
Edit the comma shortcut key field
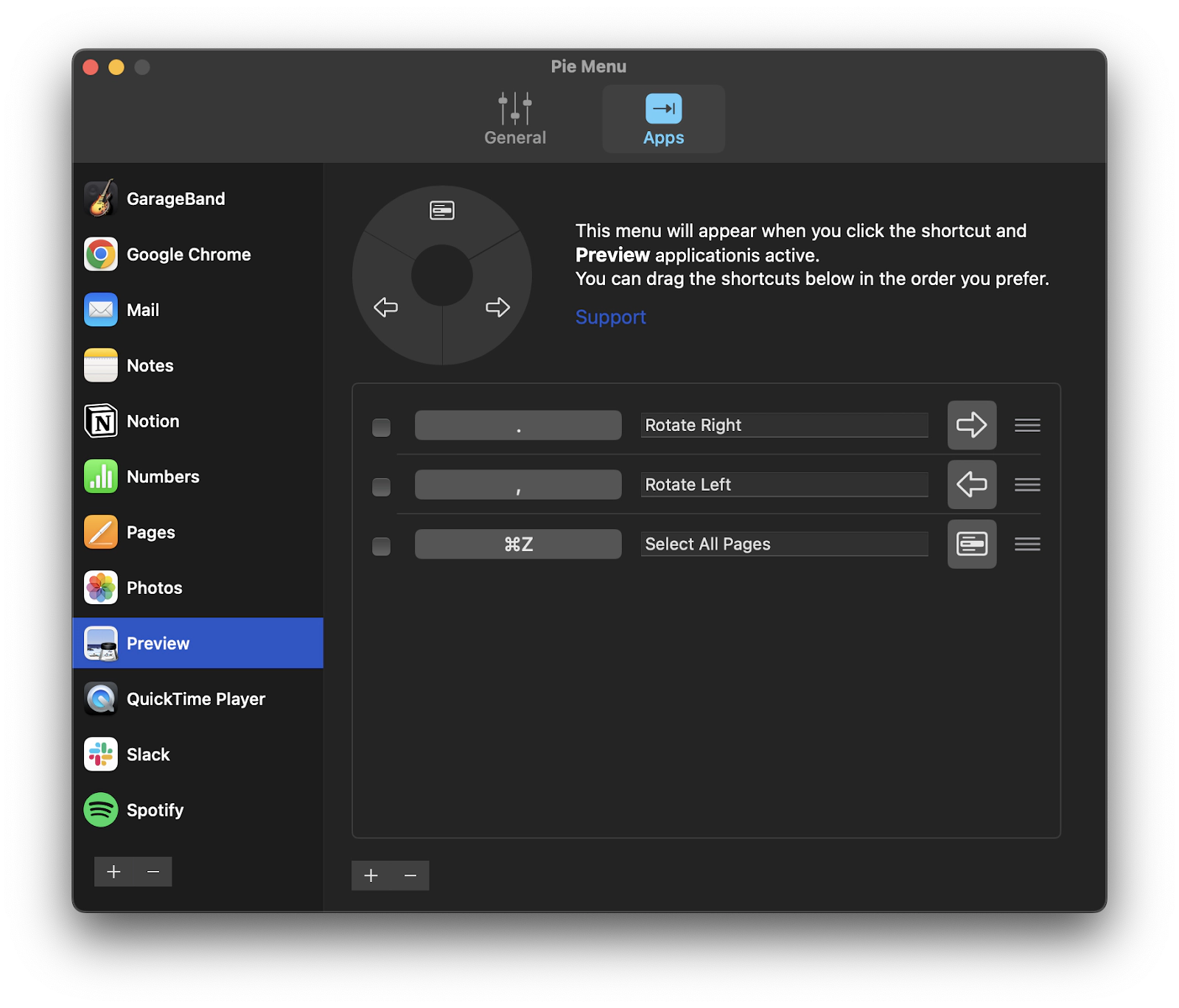518,485
